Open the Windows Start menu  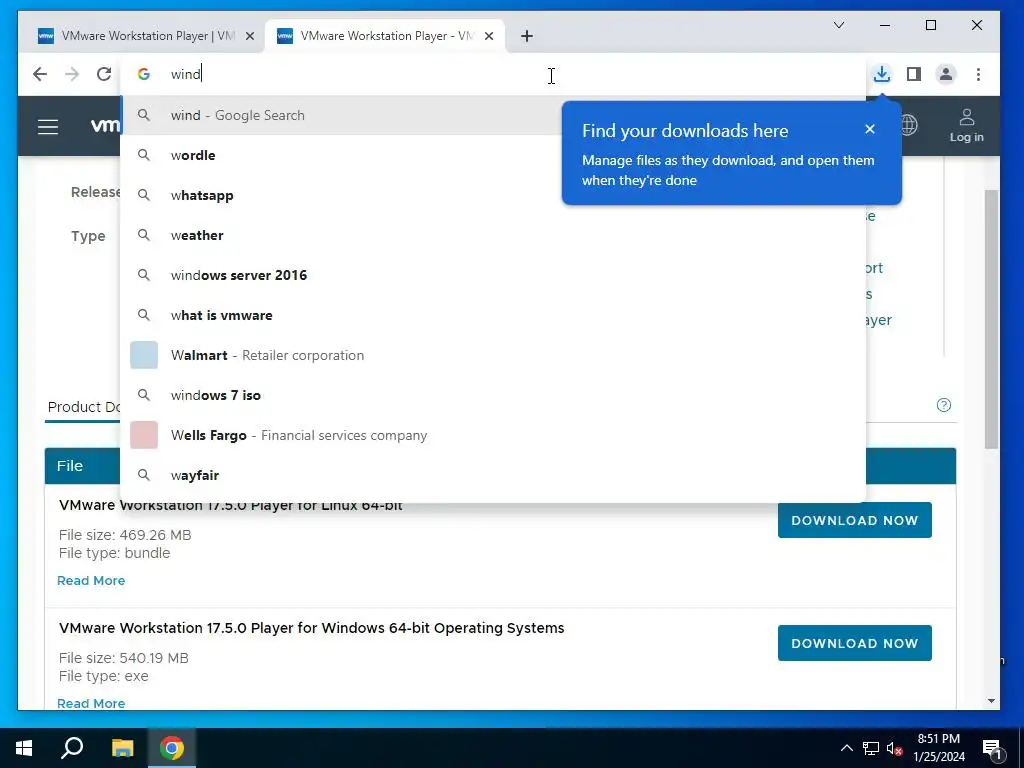24,748
